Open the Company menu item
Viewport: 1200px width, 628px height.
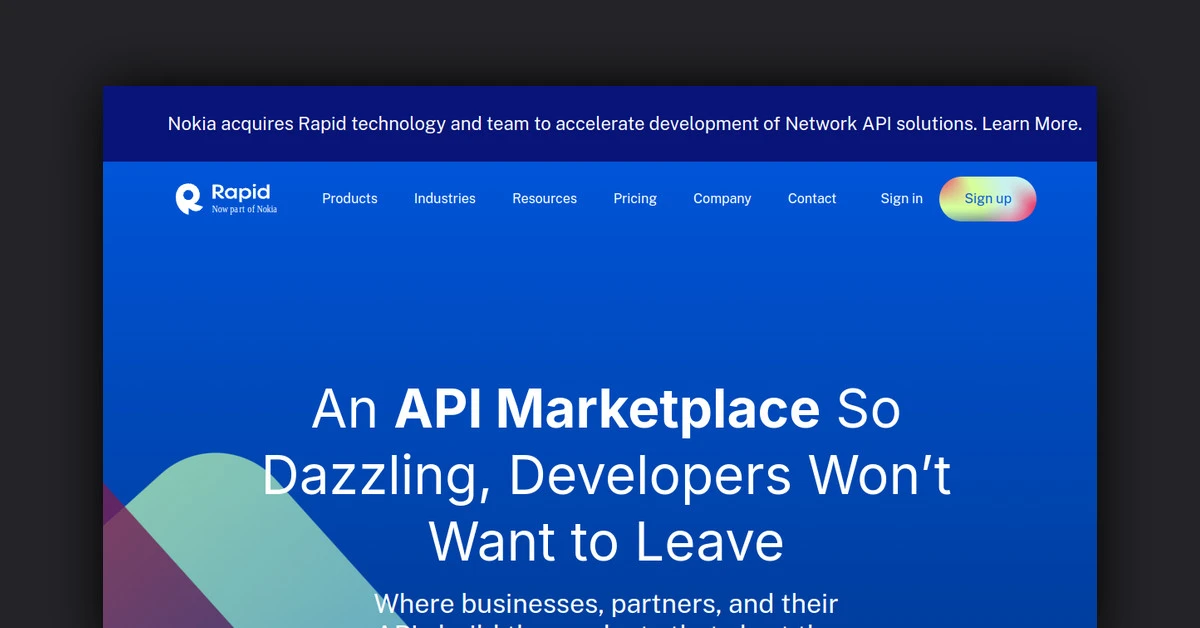722,199
